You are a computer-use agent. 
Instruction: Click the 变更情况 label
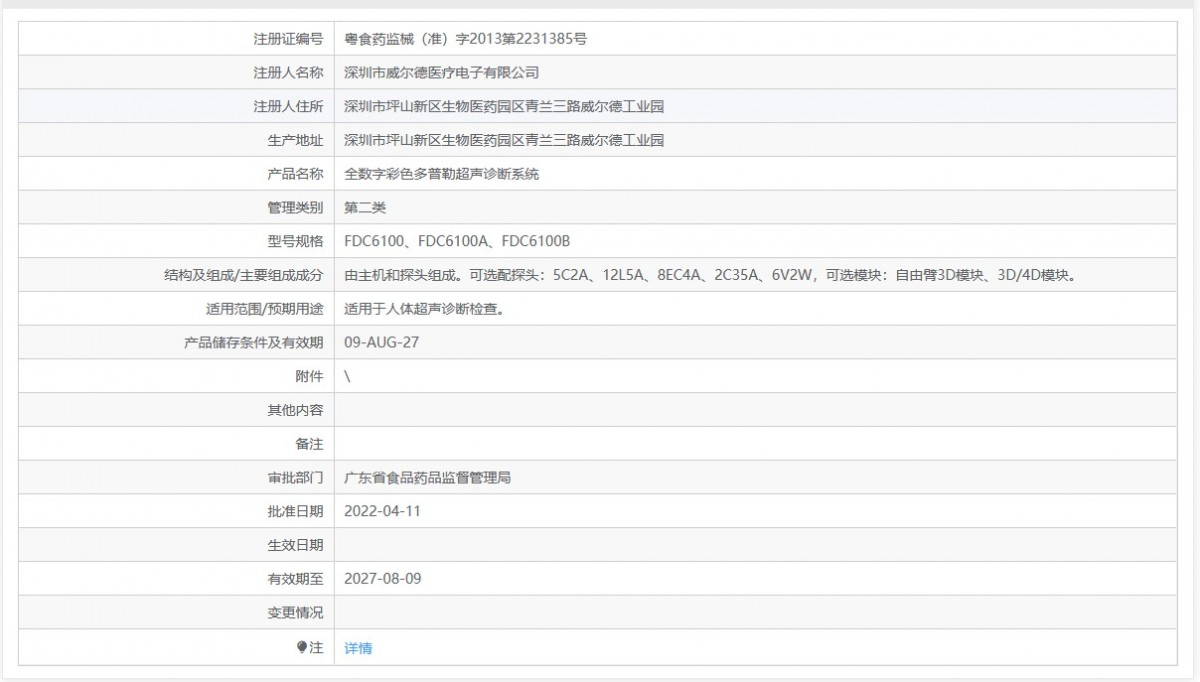point(295,613)
